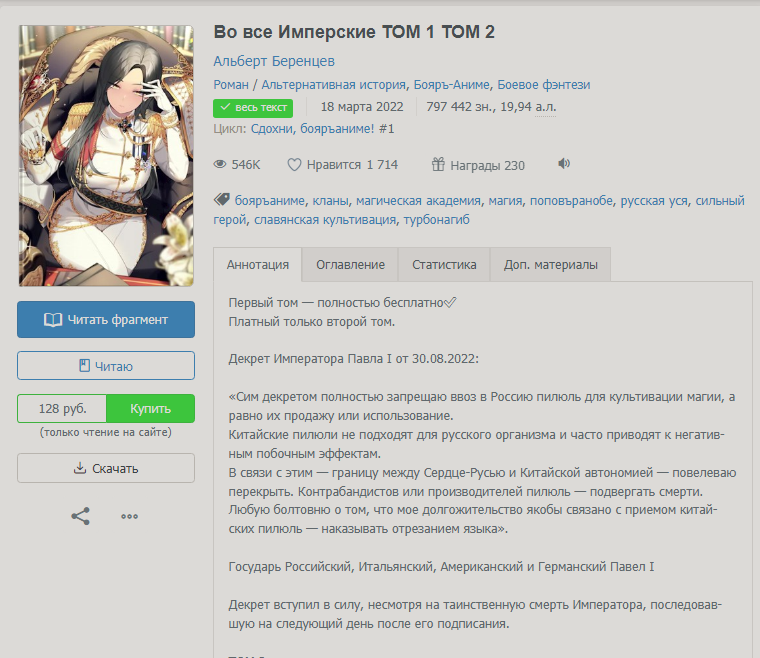The height and width of the screenshot is (658, 760).
Task: Click the green Купить button
Action: (150, 408)
